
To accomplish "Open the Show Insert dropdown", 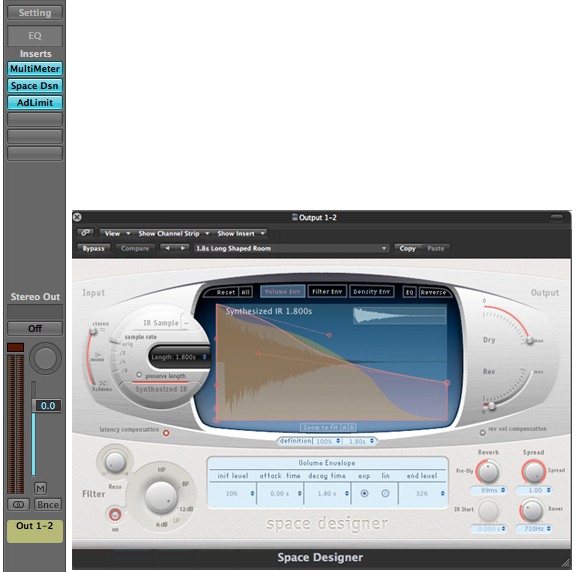I will coord(240,233).
